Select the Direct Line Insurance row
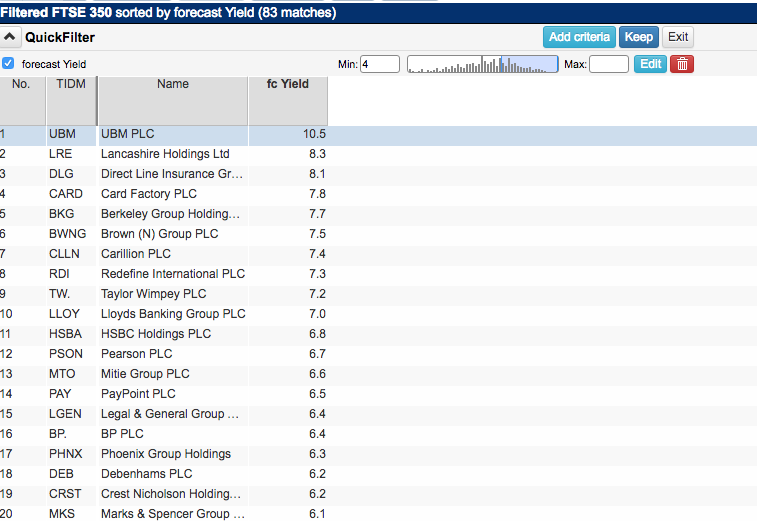The height and width of the screenshot is (521, 757). 378,174
